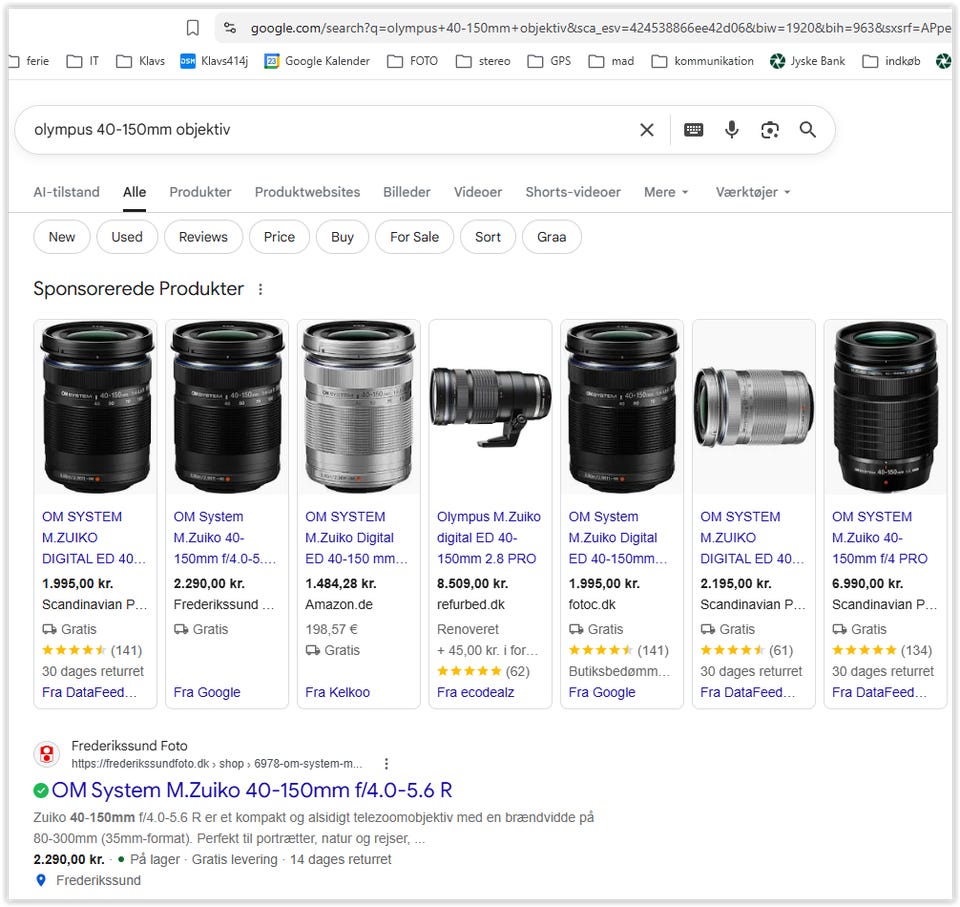Open the 8.509,00 kr. tripod-collar lens image
The width and height of the screenshot is (960, 907).
click(490, 407)
